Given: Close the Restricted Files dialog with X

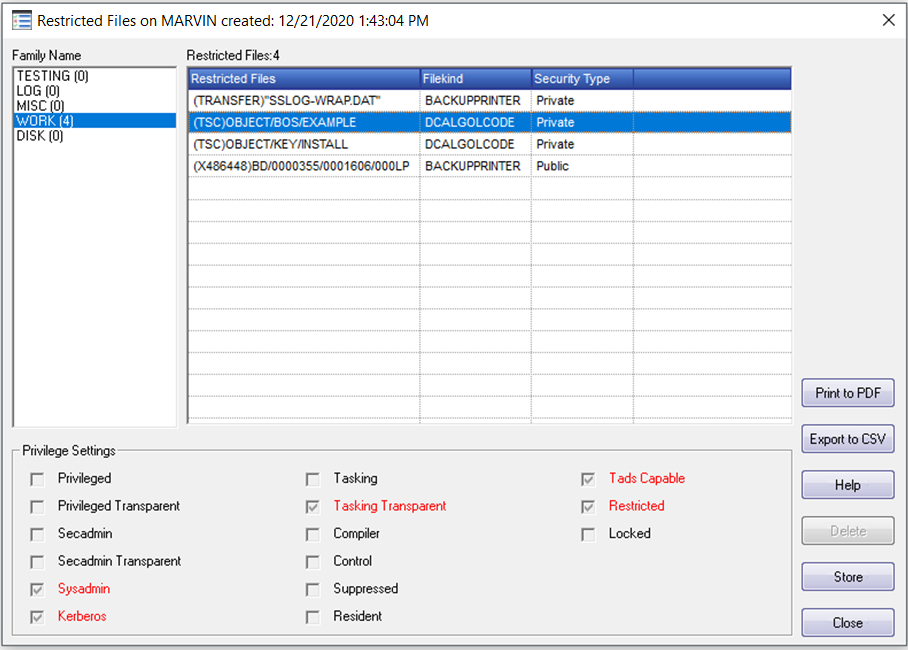Looking at the screenshot, I should pos(888,20).
